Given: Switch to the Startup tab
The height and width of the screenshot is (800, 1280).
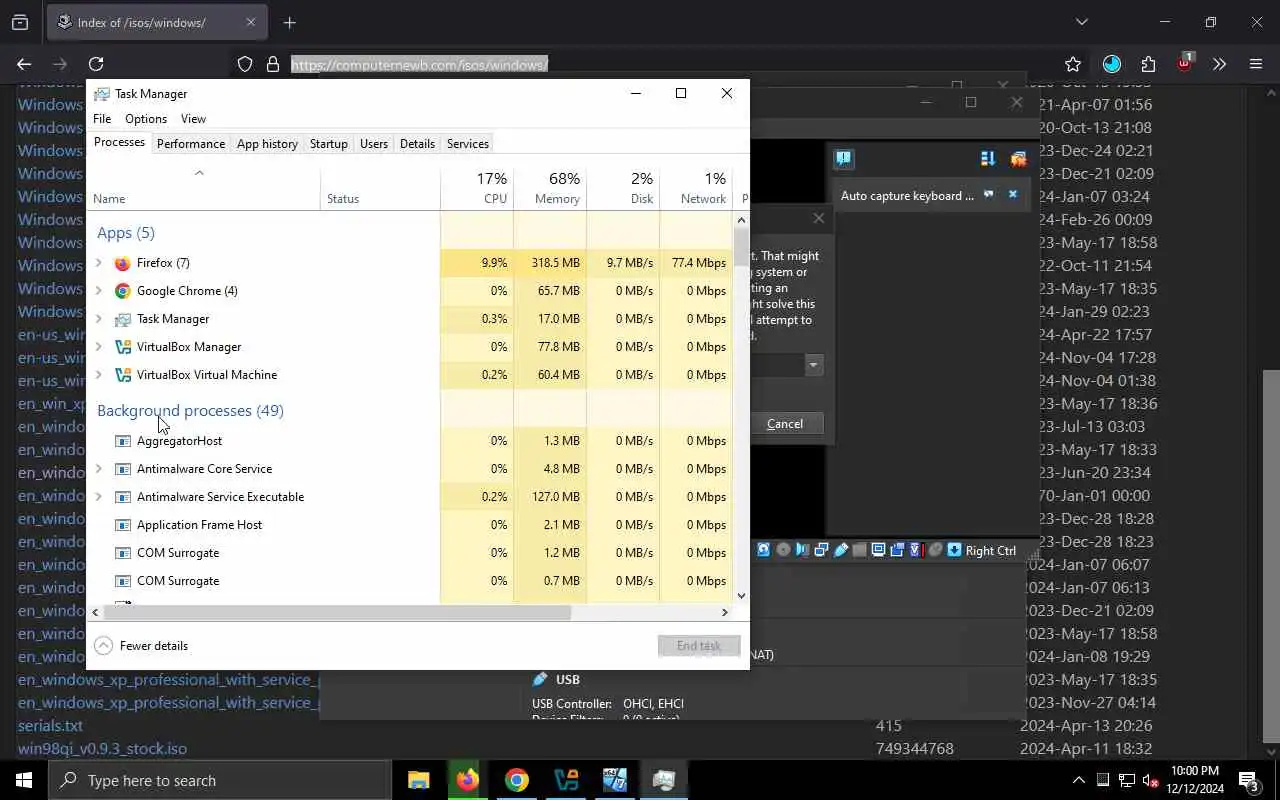Looking at the screenshot, I should click(329, 144).
